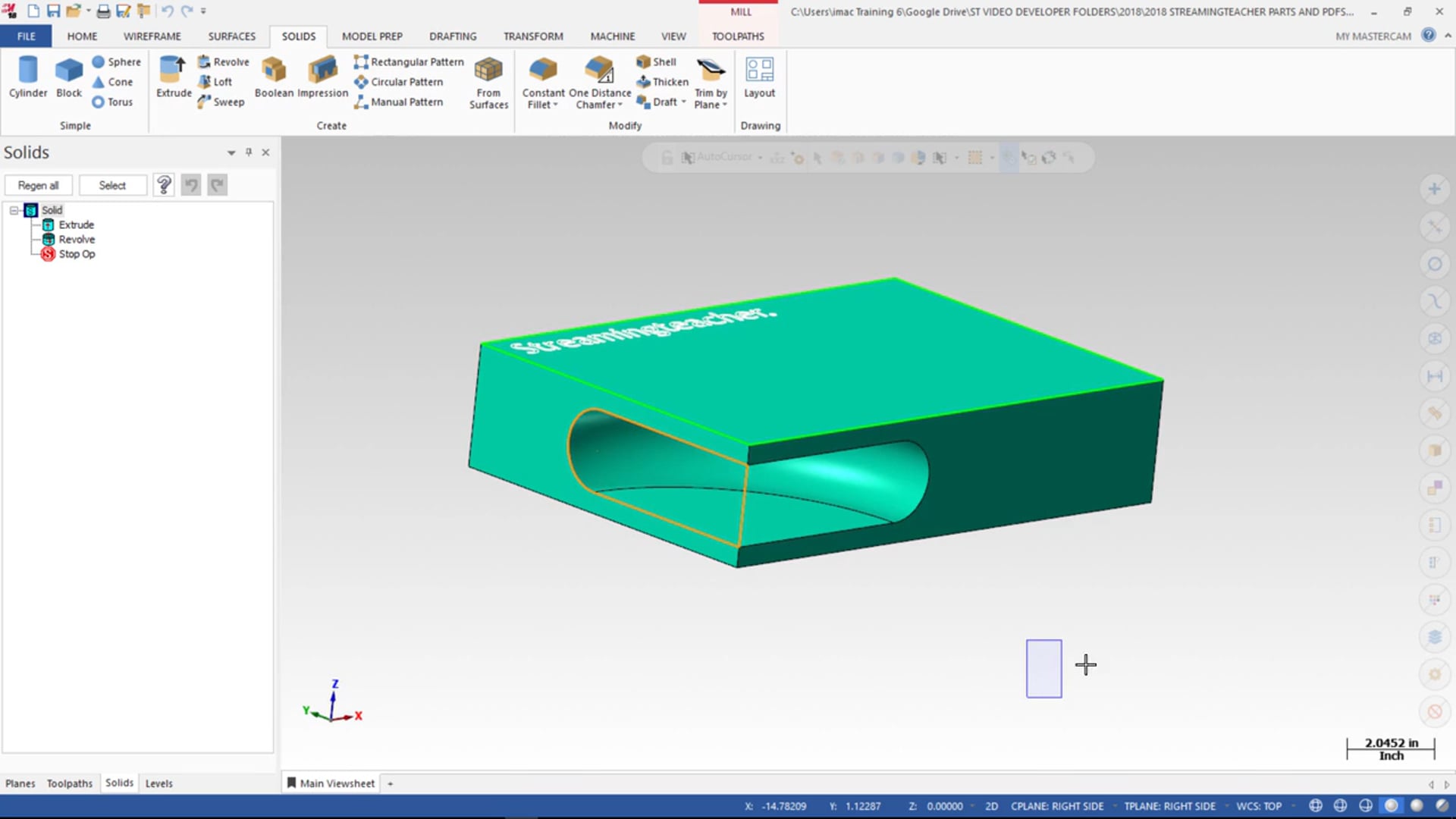Close the Solids manager panel
This screenshot has height=819, width=1456.
pos(265,152)
